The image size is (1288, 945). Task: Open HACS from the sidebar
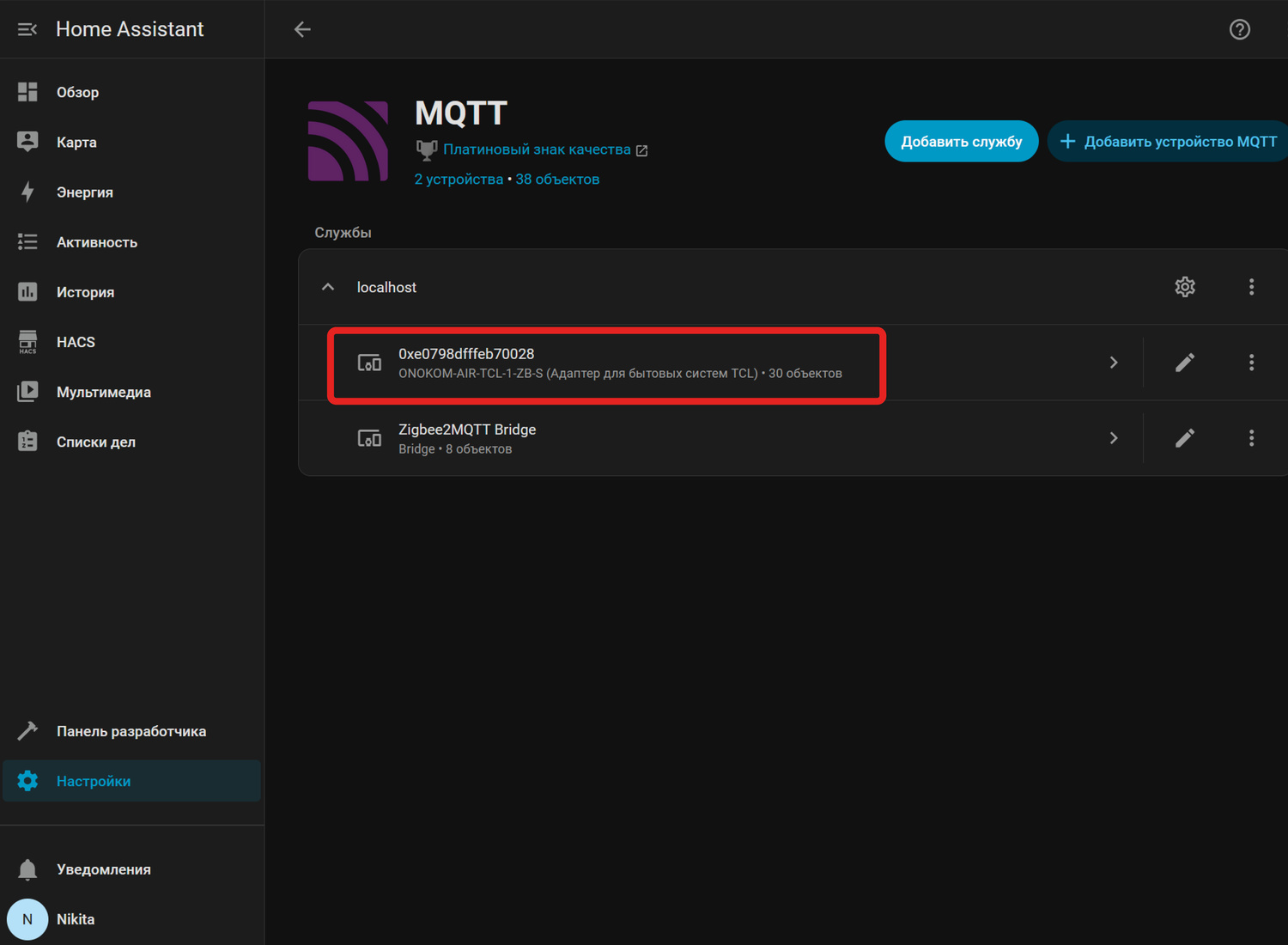coord(132,341)
